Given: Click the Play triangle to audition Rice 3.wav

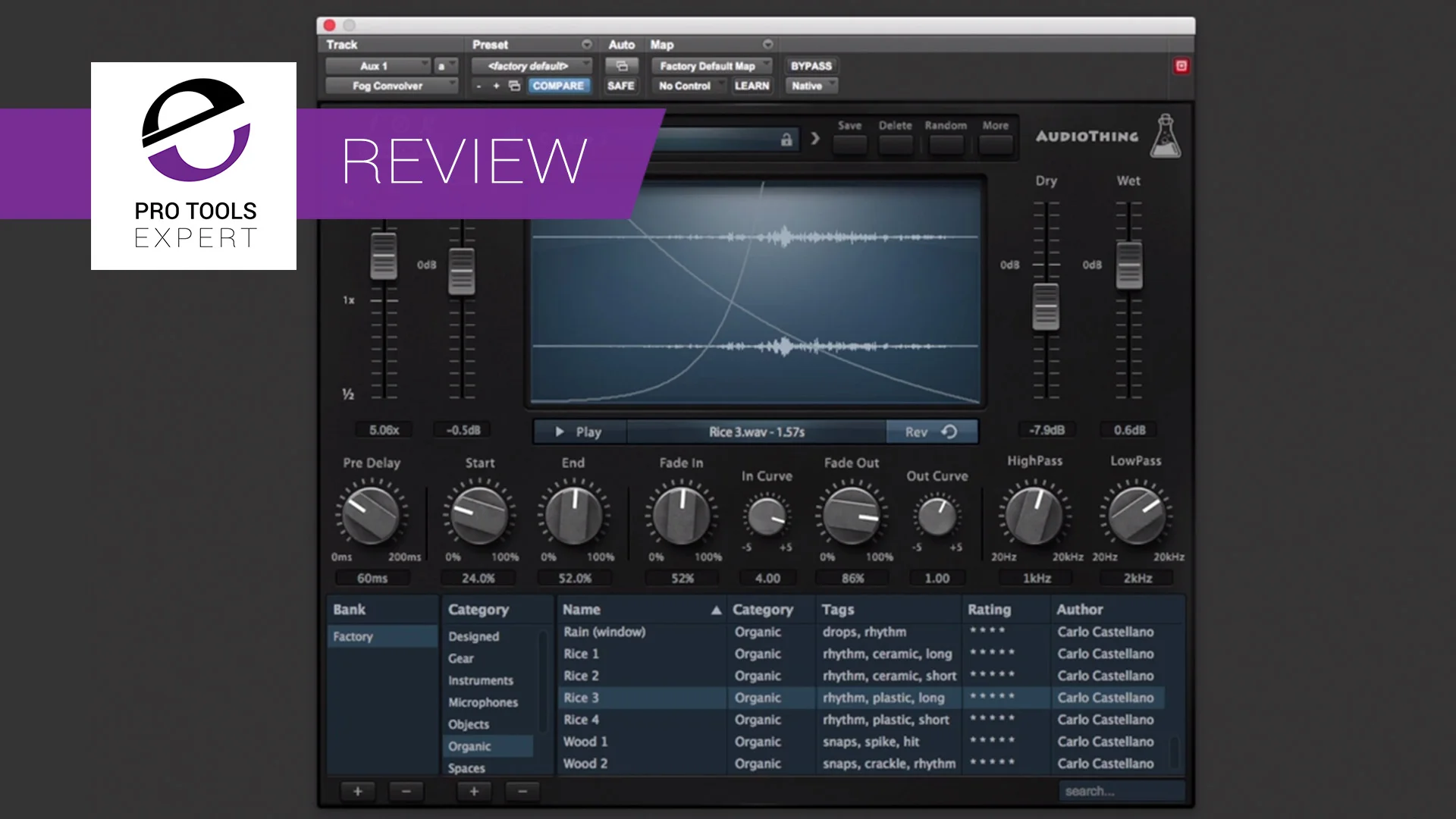Looking at the screenshot, I should (x=560, y=431).
